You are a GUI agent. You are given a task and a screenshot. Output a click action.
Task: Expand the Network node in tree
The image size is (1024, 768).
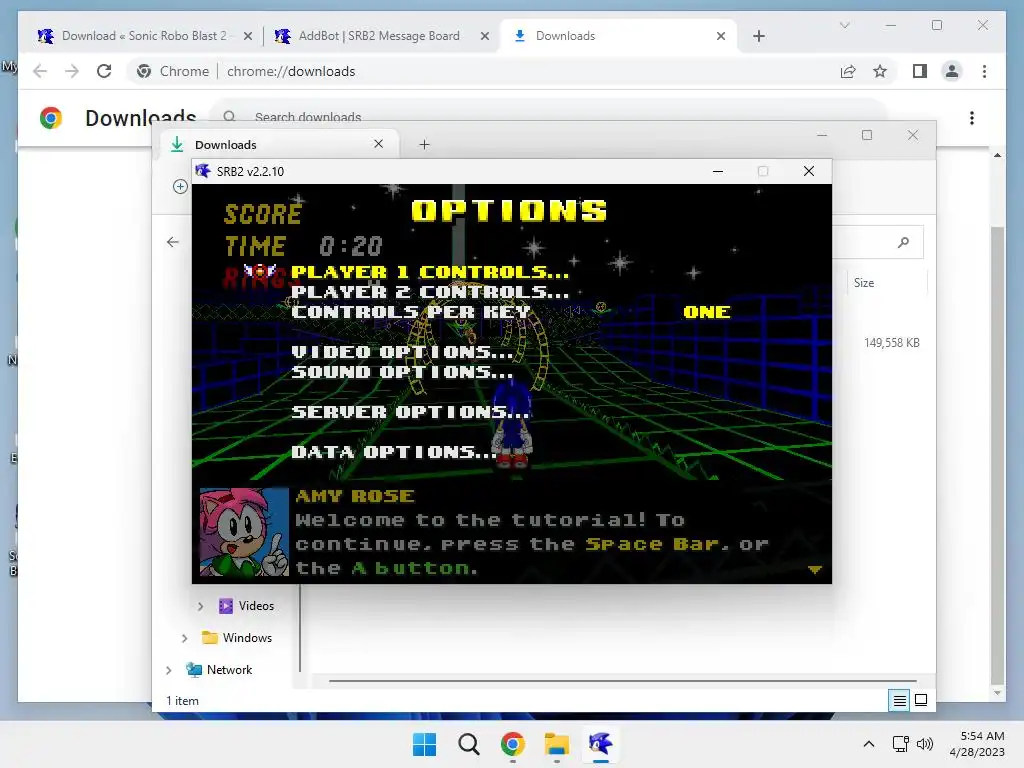[168, 670]
